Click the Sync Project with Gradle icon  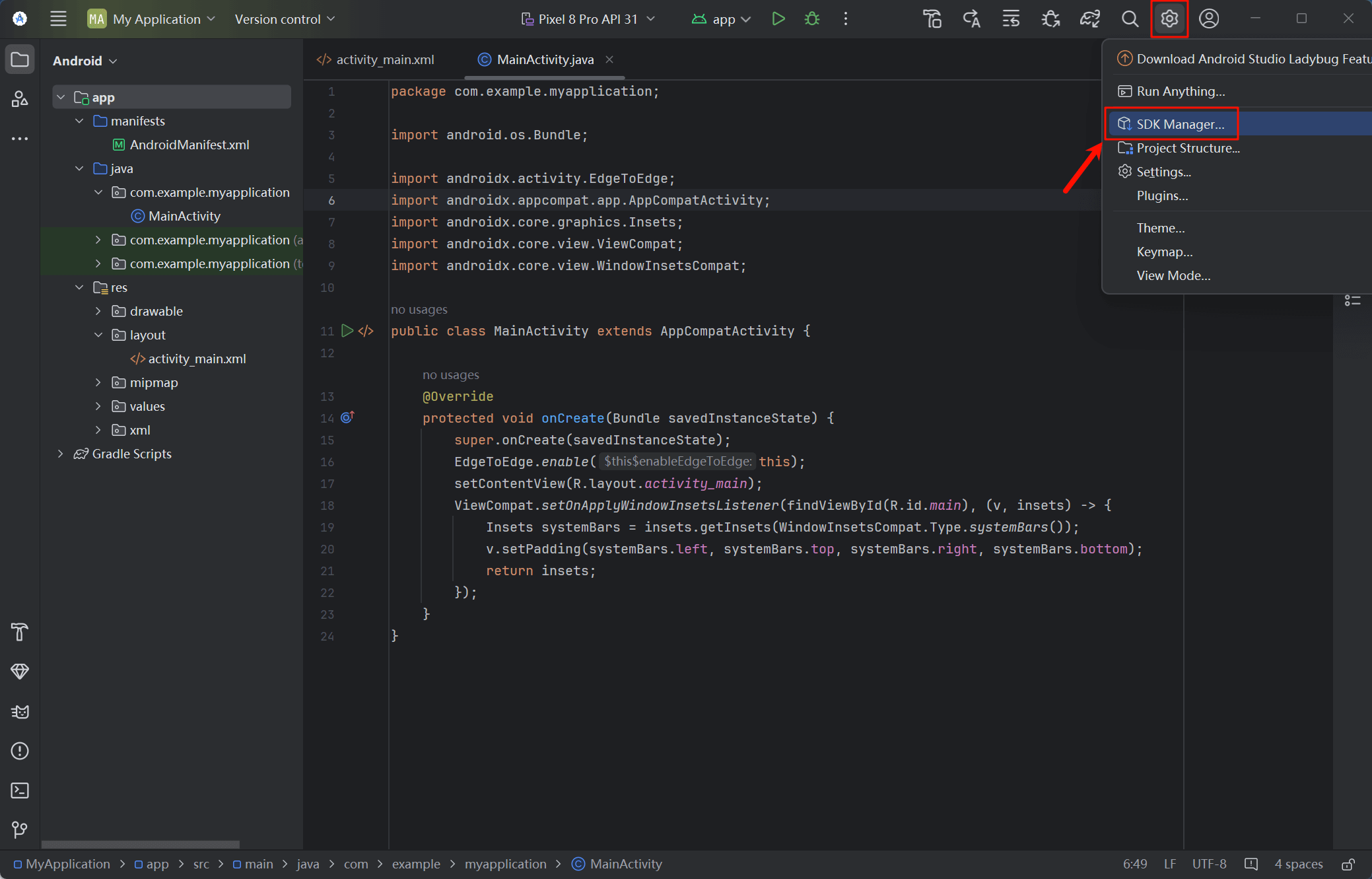point(1090,18)
